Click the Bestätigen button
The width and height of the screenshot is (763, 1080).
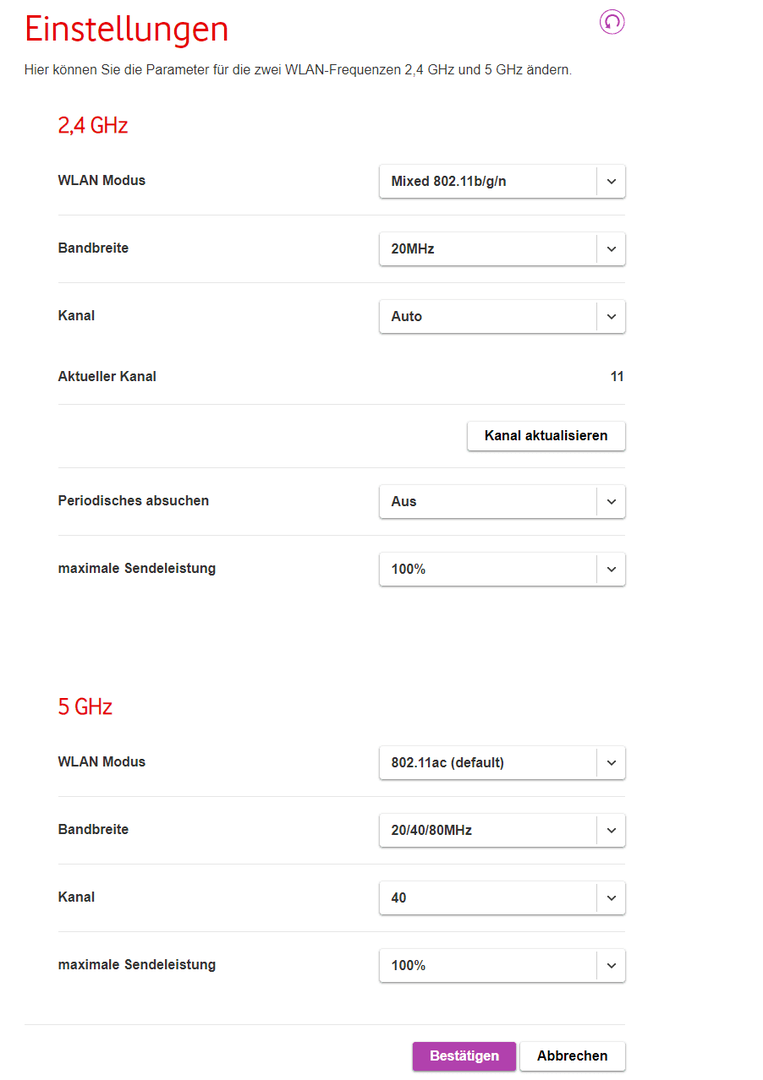coord(464,1056)
